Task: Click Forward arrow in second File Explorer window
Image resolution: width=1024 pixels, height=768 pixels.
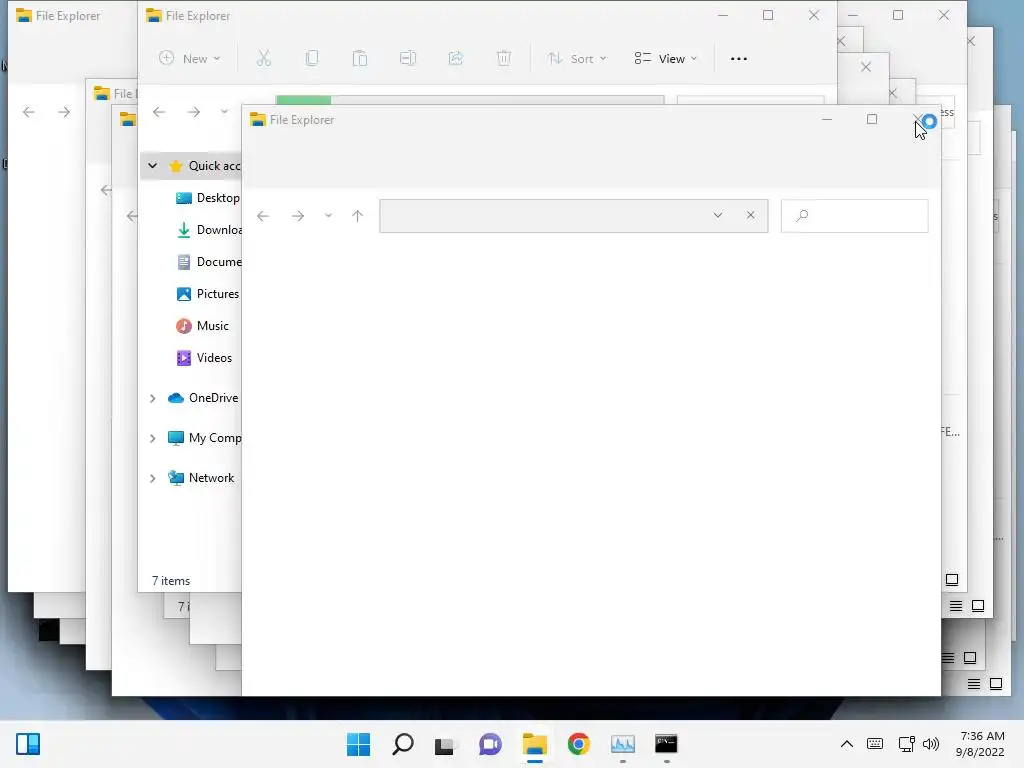Action: (x=193, y=112)
